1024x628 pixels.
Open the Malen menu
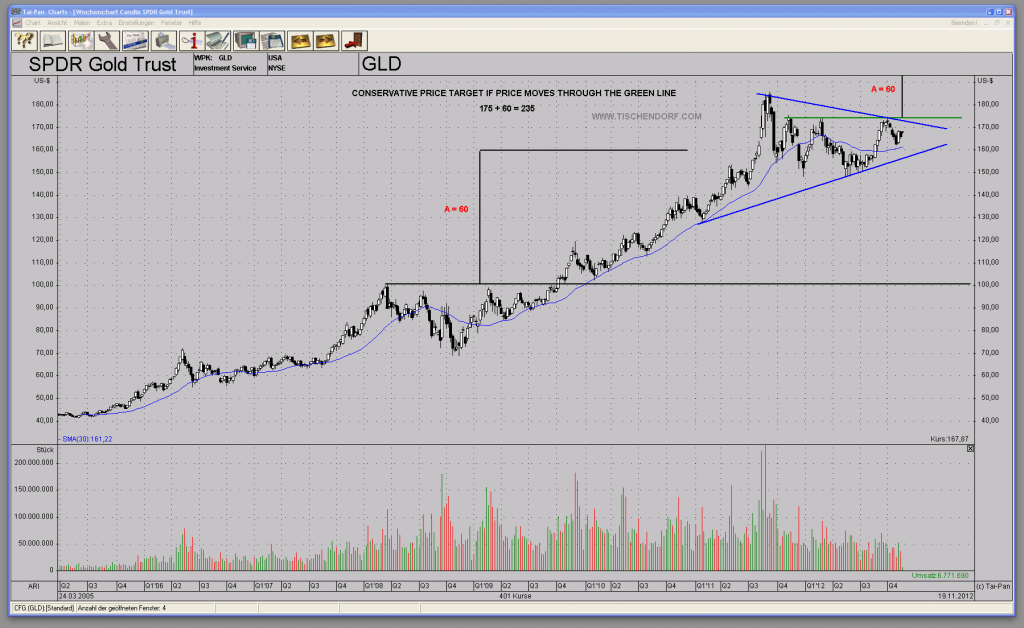tap(82, 22)
